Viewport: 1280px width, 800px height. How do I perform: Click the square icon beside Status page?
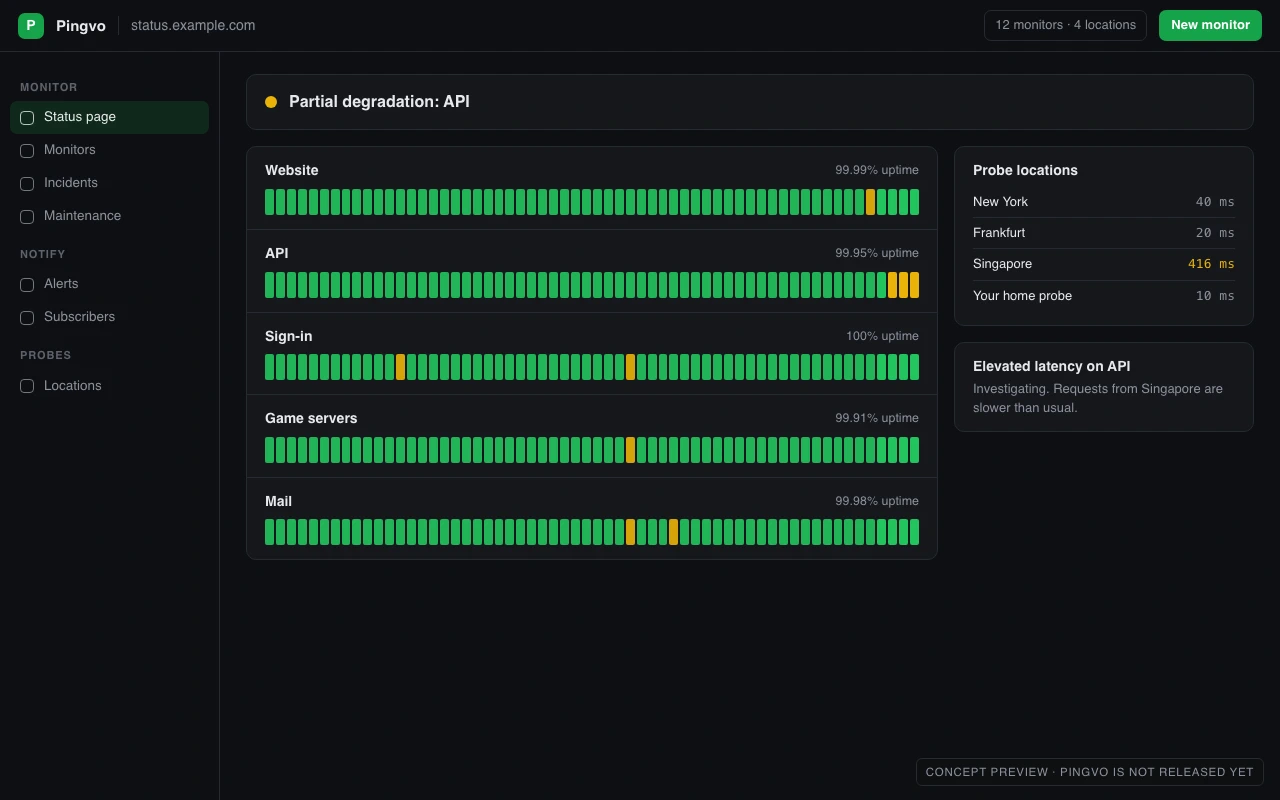27,118
